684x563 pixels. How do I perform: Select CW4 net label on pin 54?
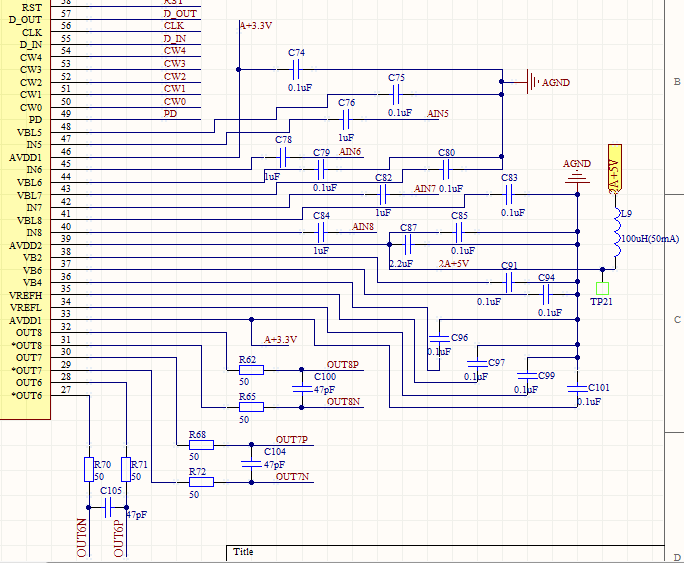tap(174, 51)
